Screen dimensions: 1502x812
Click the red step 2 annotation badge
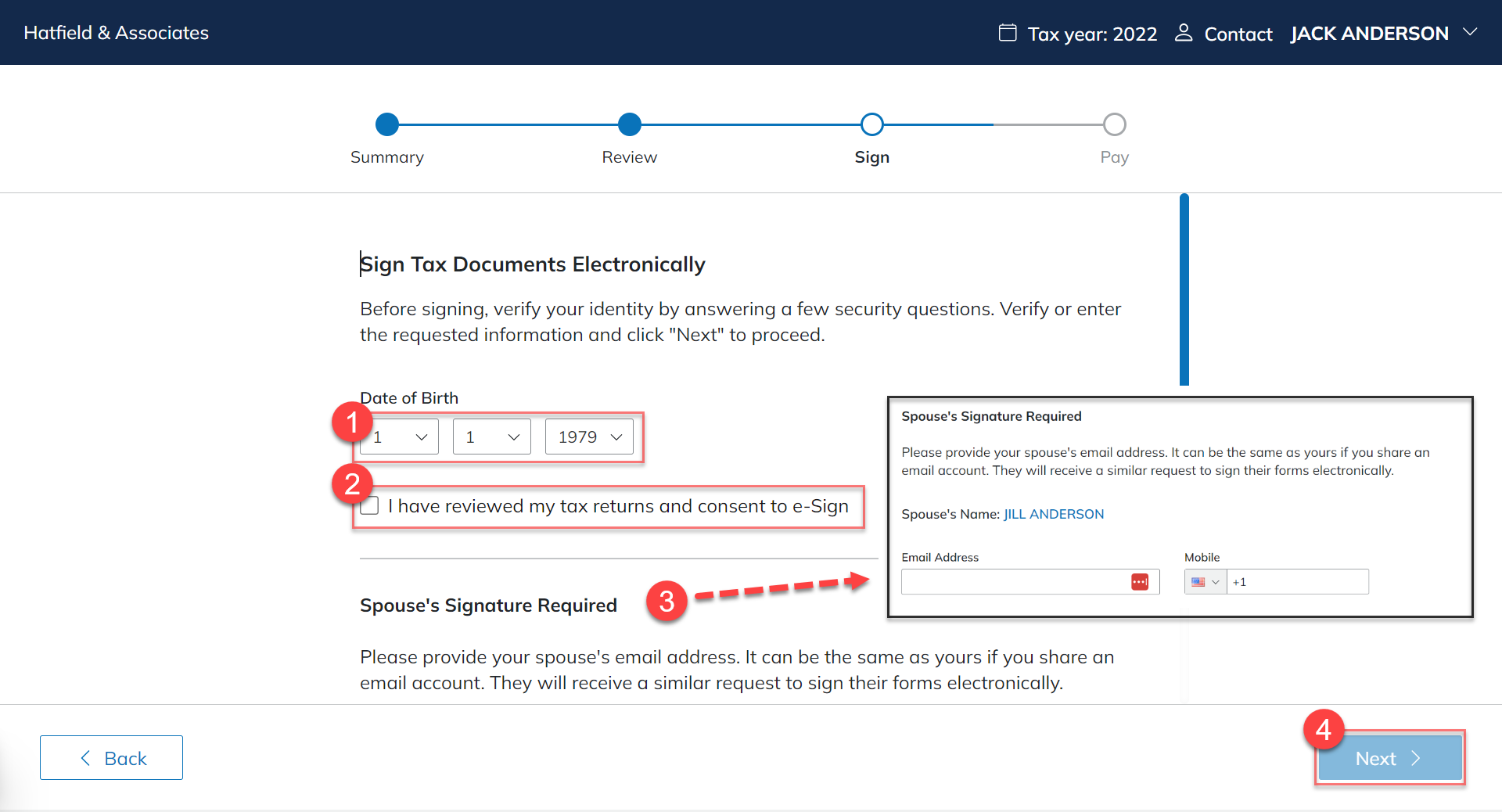tap(352, 484)
